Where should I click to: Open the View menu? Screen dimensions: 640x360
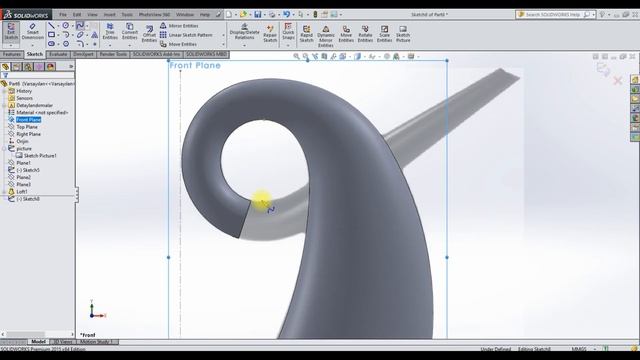(93, 15)
